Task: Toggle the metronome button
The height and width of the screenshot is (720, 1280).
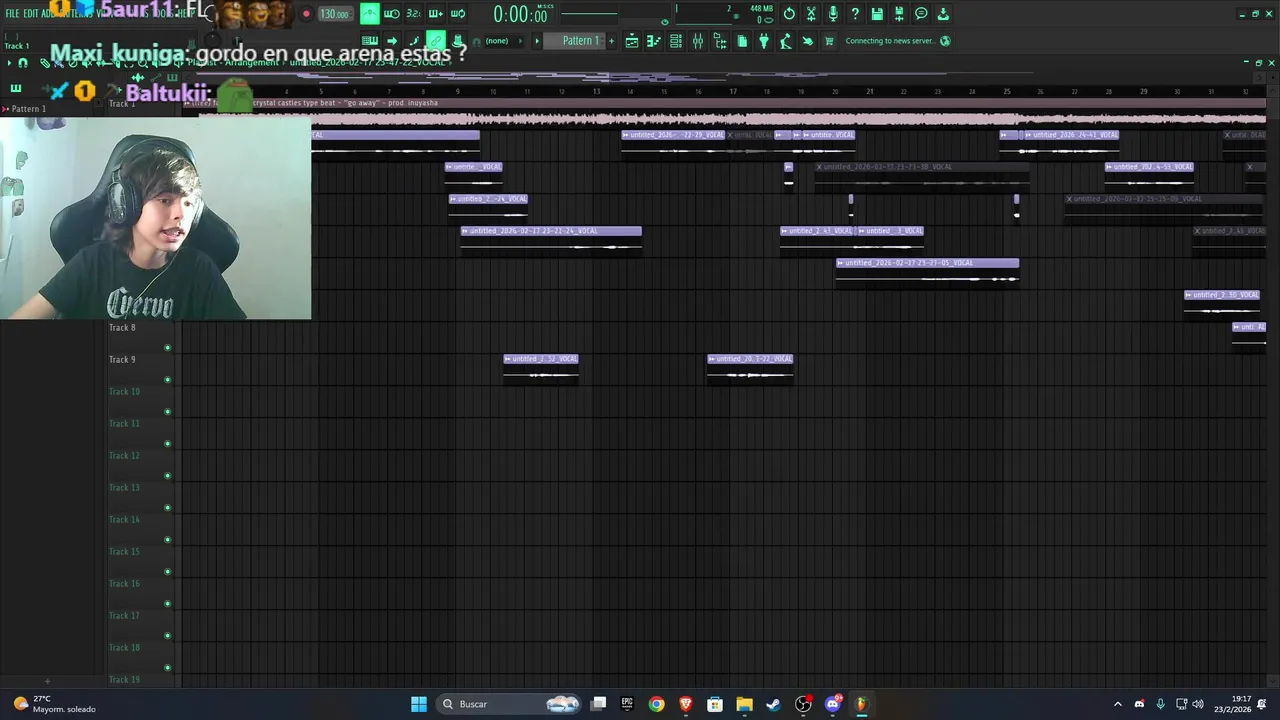Action: tap(370, 14)
